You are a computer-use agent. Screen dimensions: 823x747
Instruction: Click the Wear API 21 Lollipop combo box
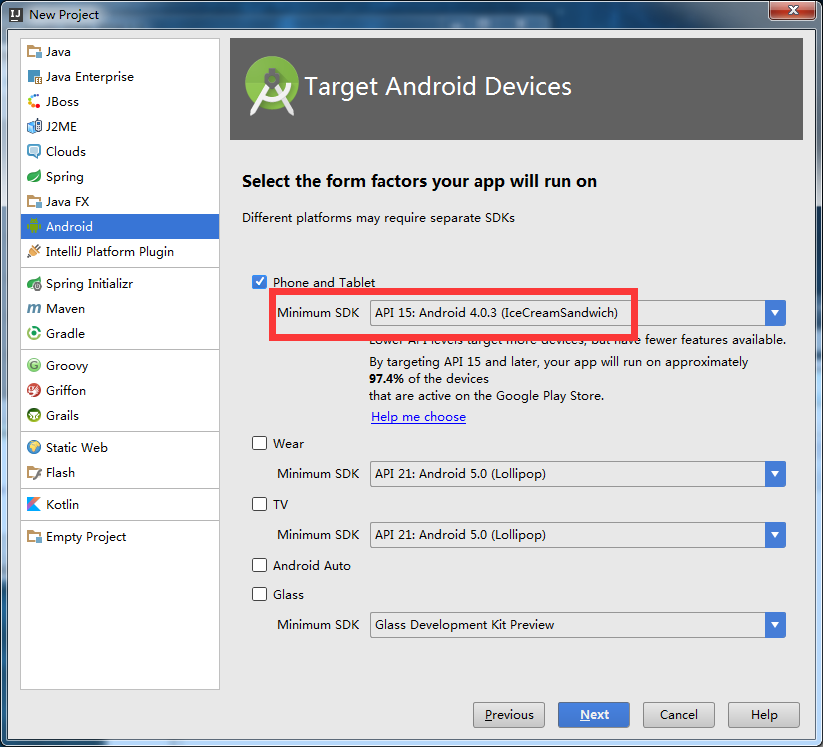pos(577,474)
